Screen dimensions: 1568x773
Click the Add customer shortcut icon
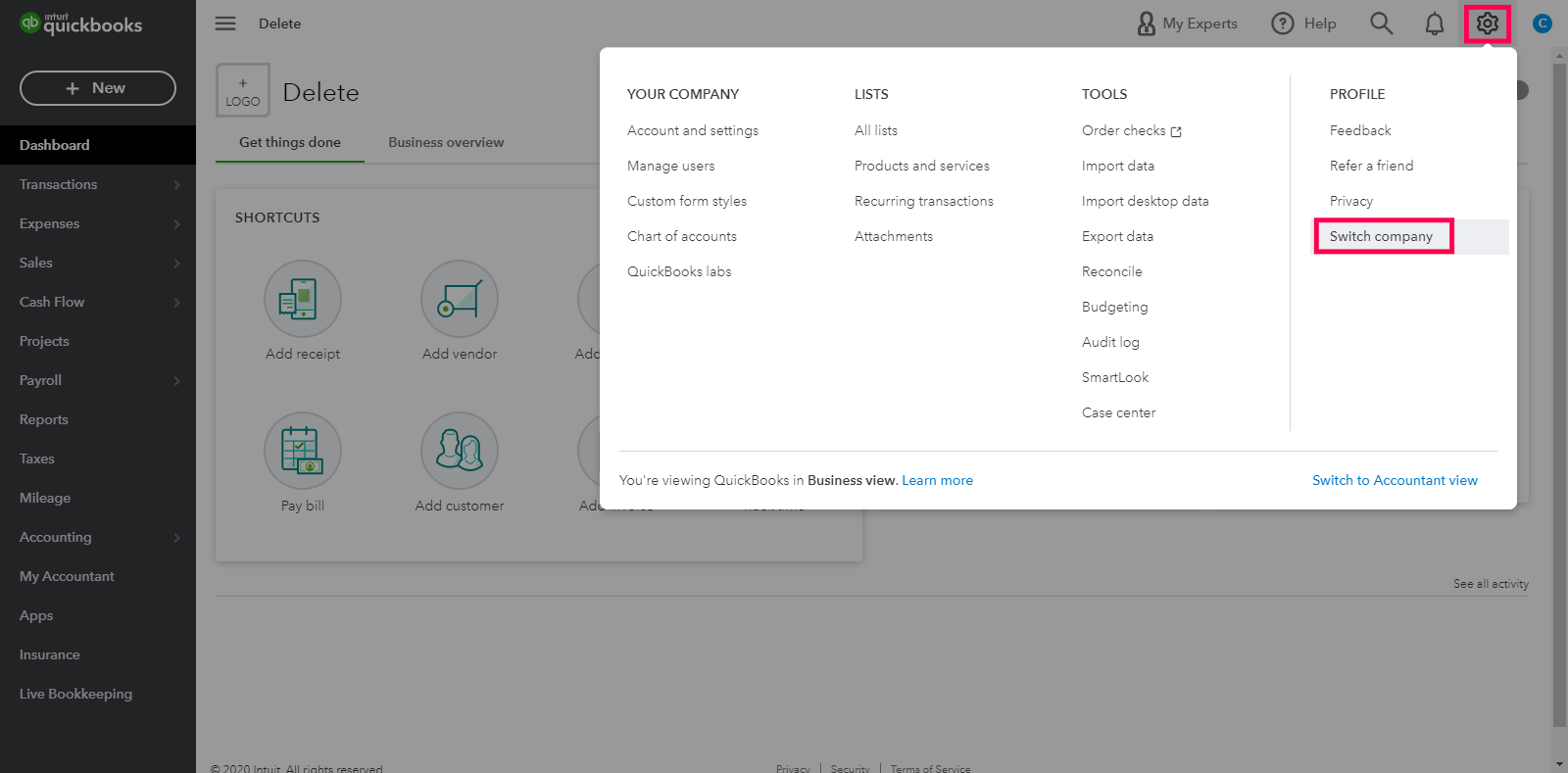click(x=460, y=451)
